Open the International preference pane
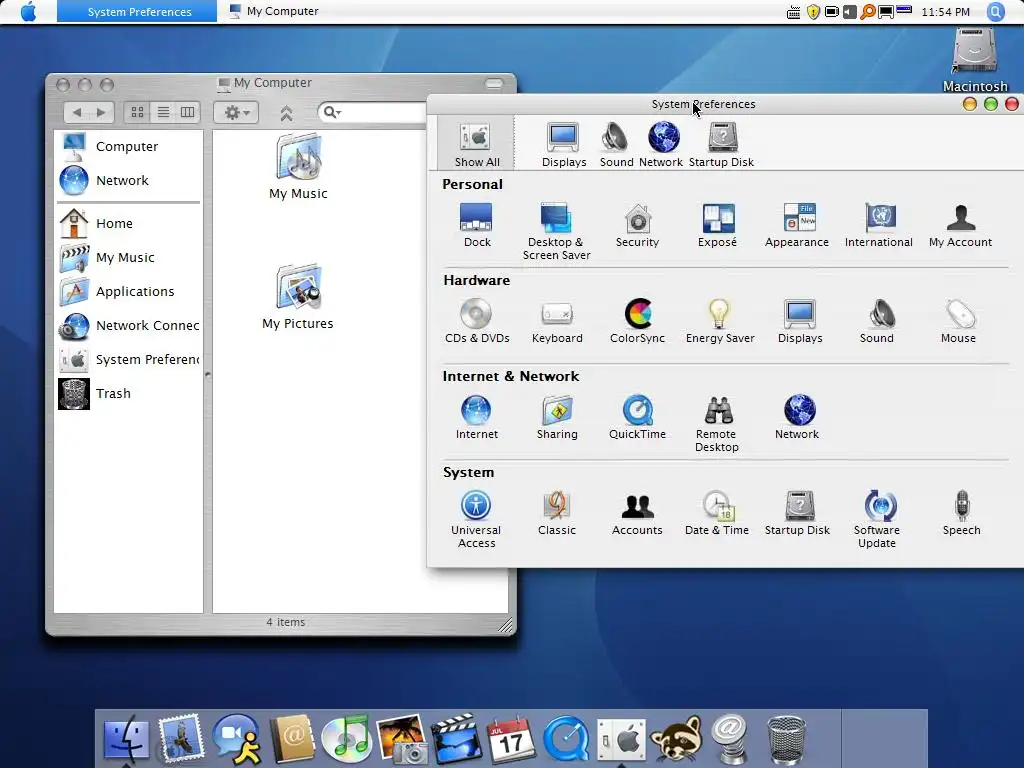 878,225
